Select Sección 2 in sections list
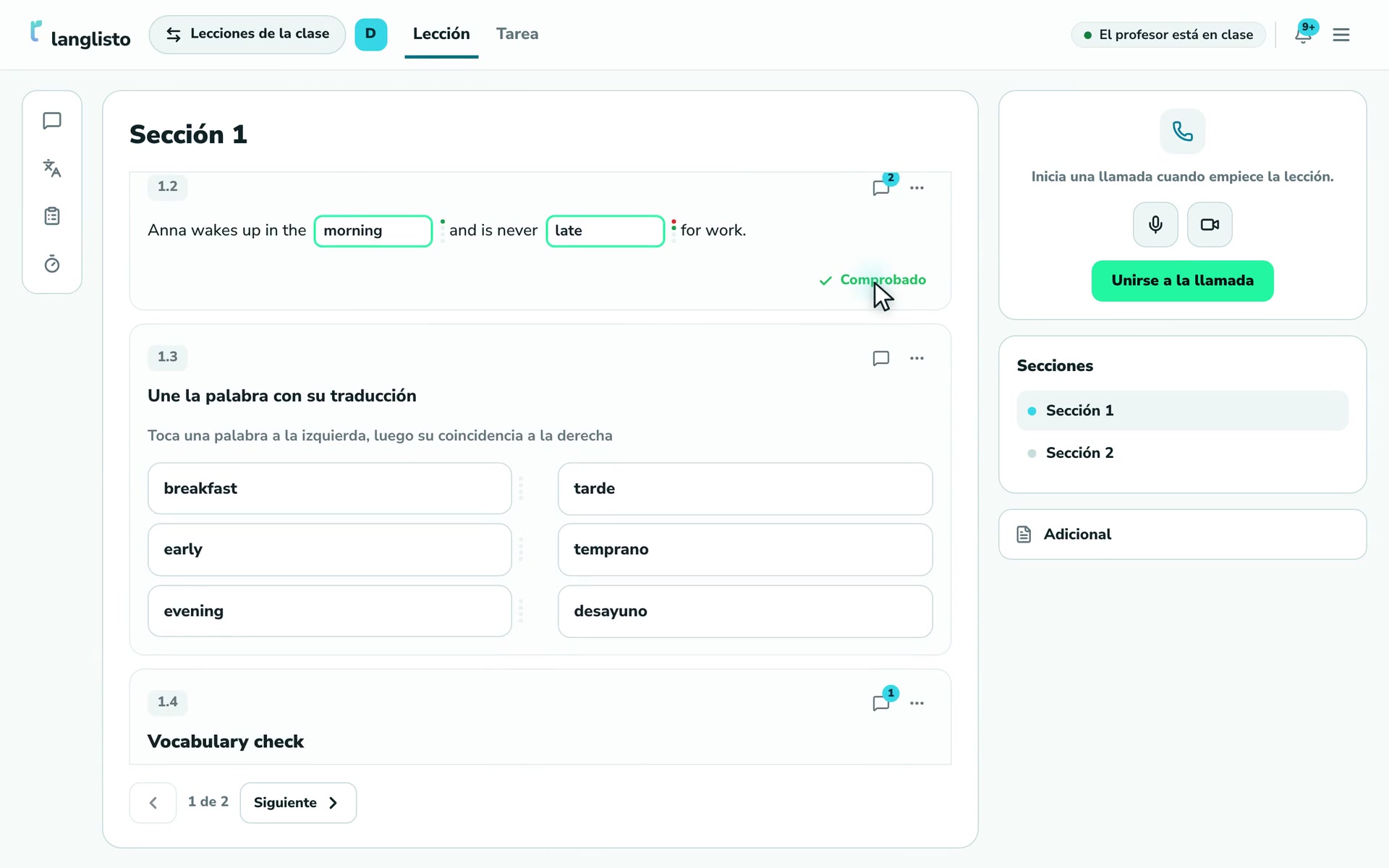 pos(1182,453)
